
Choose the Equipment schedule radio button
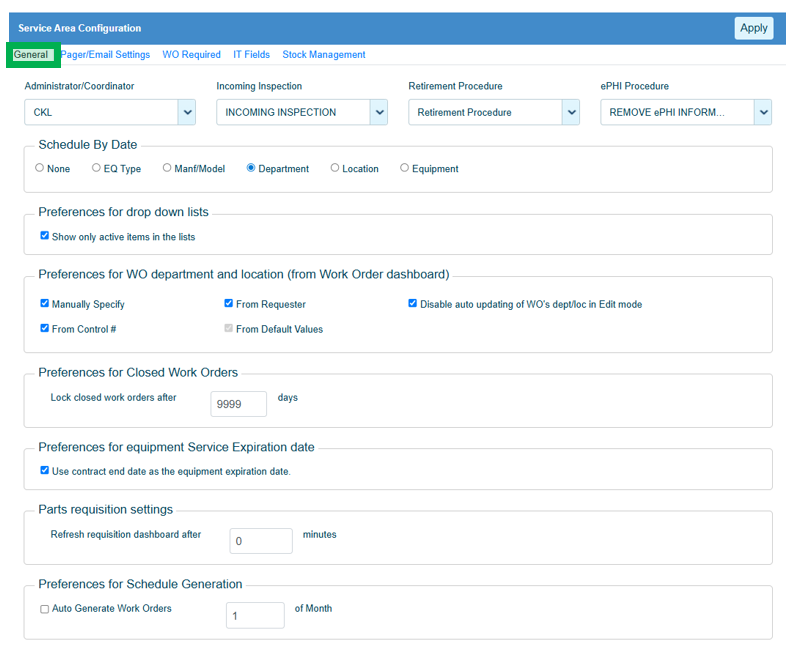click(x=404, y=168)
